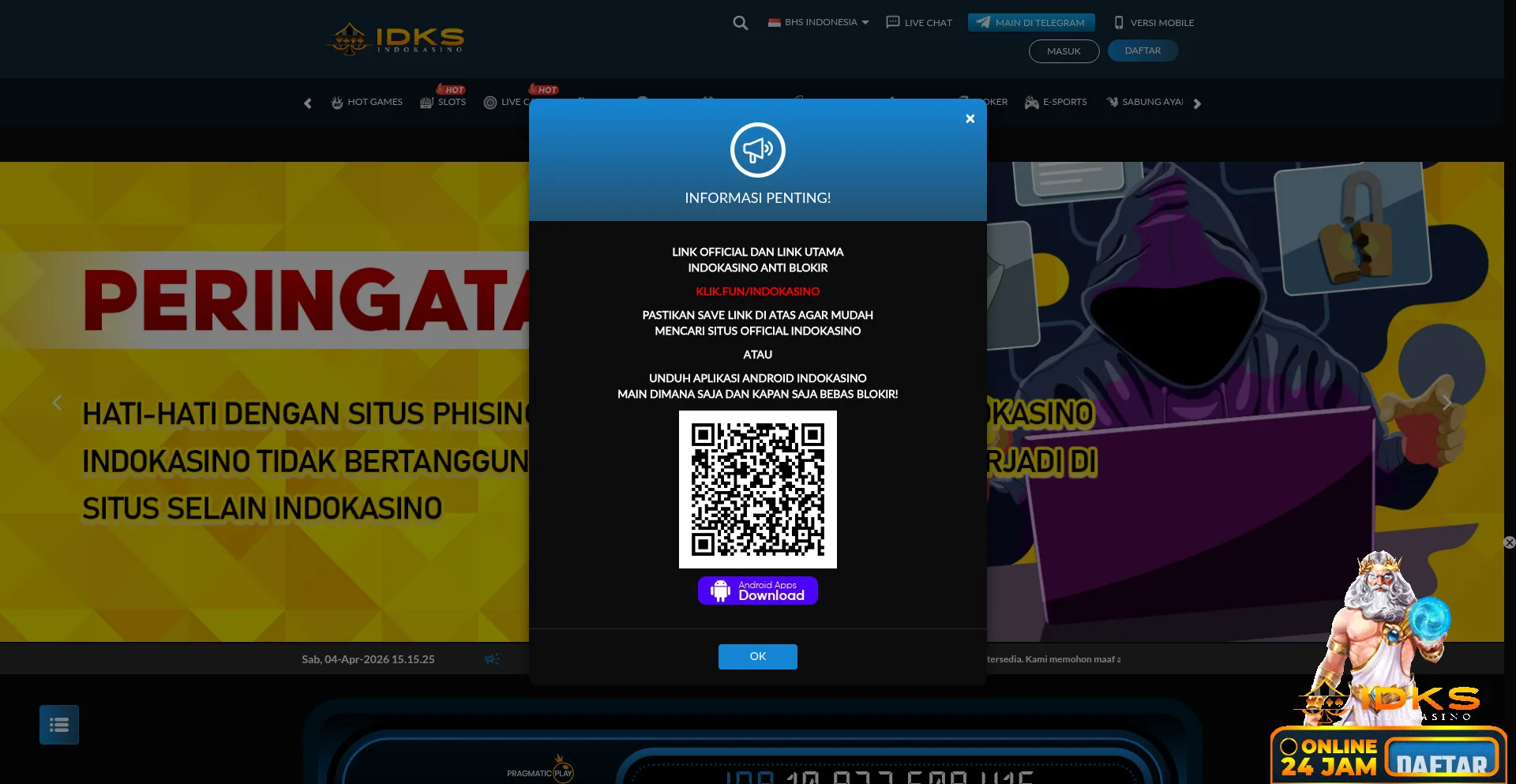Click the Telegram paper plane icon
Image resolution: width=1516 pixels, height=784 pixels.
point(983,22)
